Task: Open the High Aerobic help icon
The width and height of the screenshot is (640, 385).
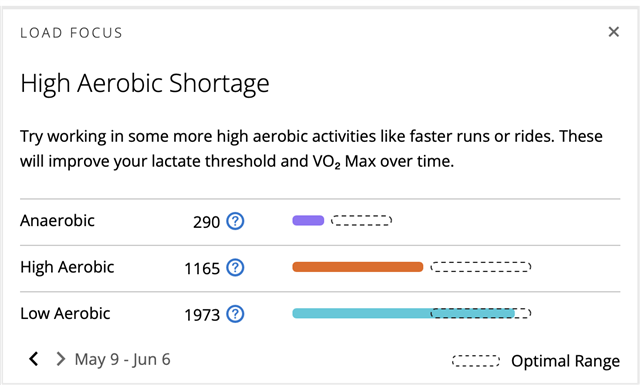Action: click(x=236, y=268)
